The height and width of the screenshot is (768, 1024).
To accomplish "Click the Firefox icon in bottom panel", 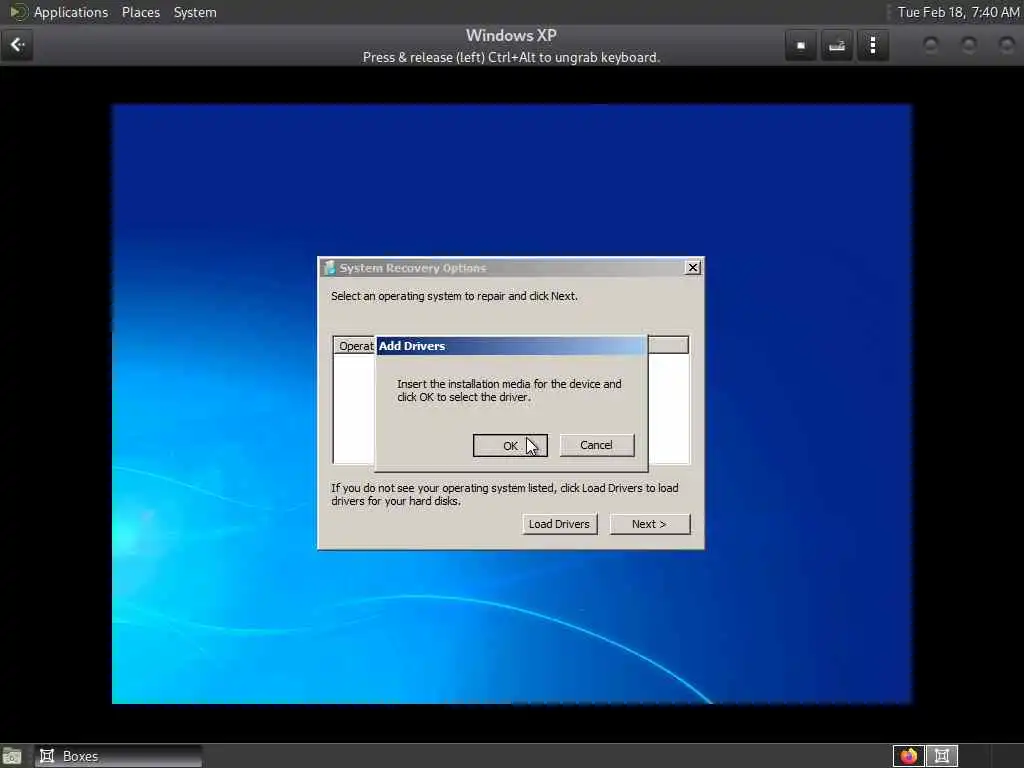I will [x=908, y=756].
